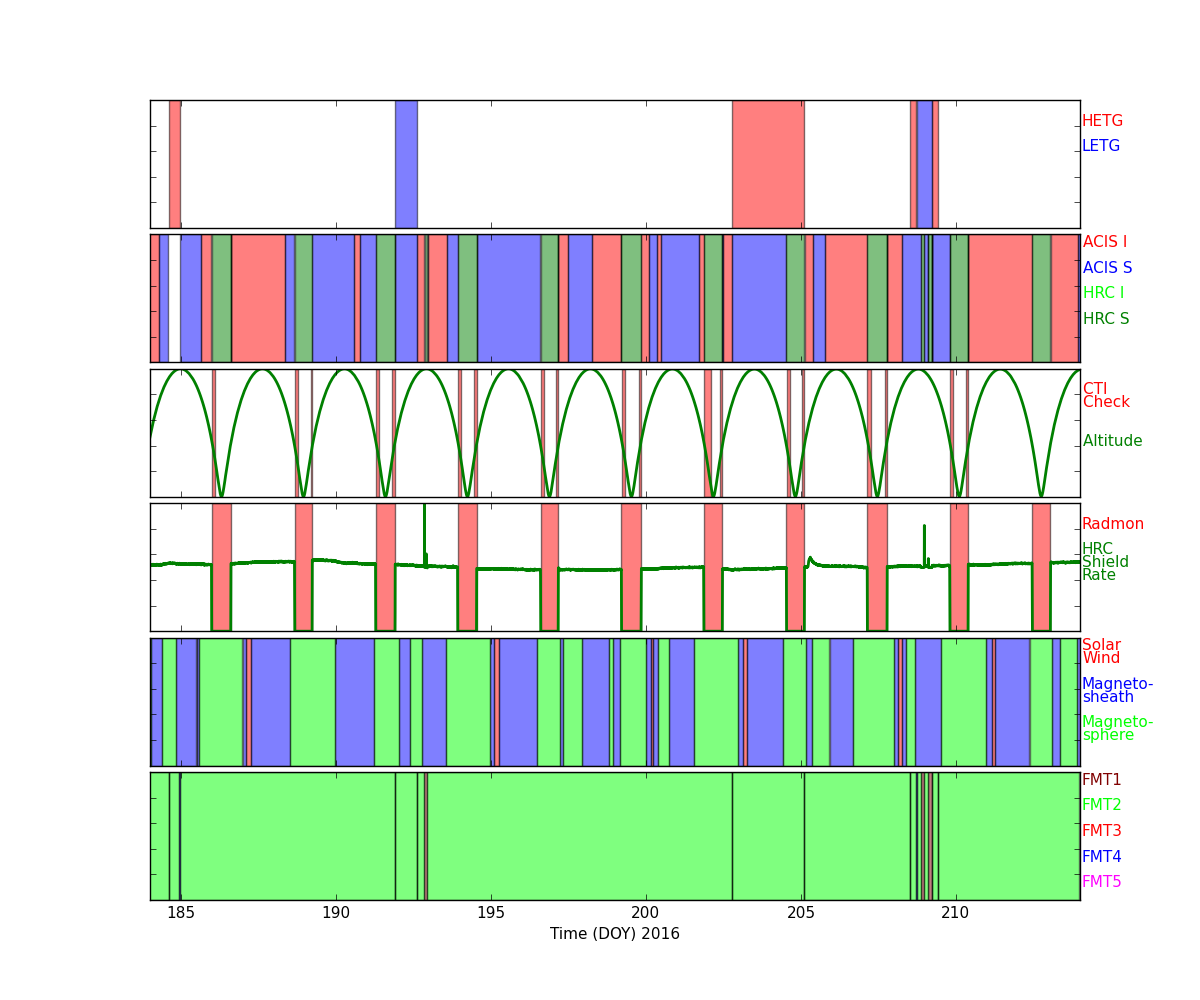Click the Magneto-sheath legend label
1200x1000 pixels.
tap(1117, 691)
